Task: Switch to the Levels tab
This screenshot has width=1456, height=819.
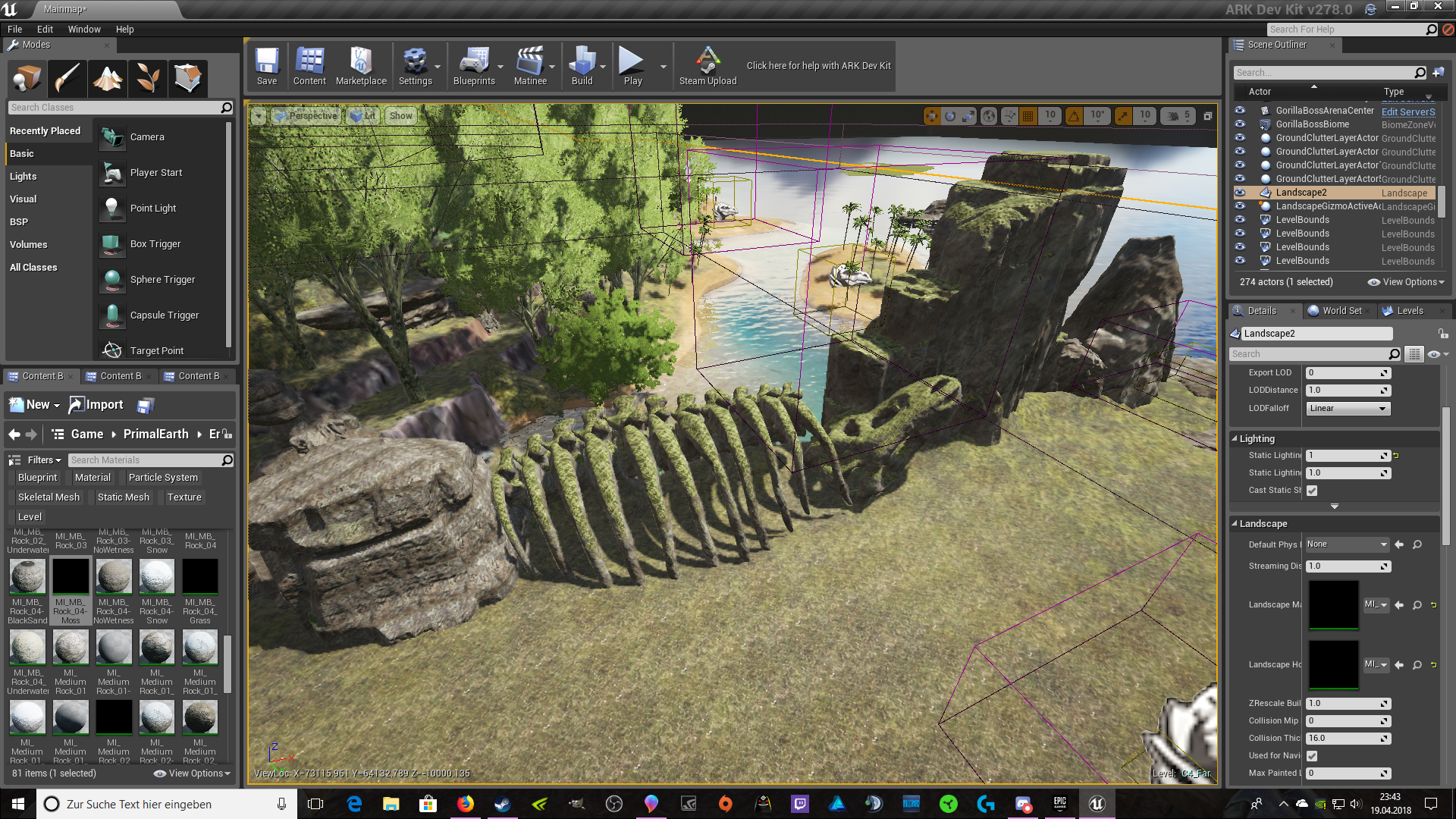Action: point(1410,311)
